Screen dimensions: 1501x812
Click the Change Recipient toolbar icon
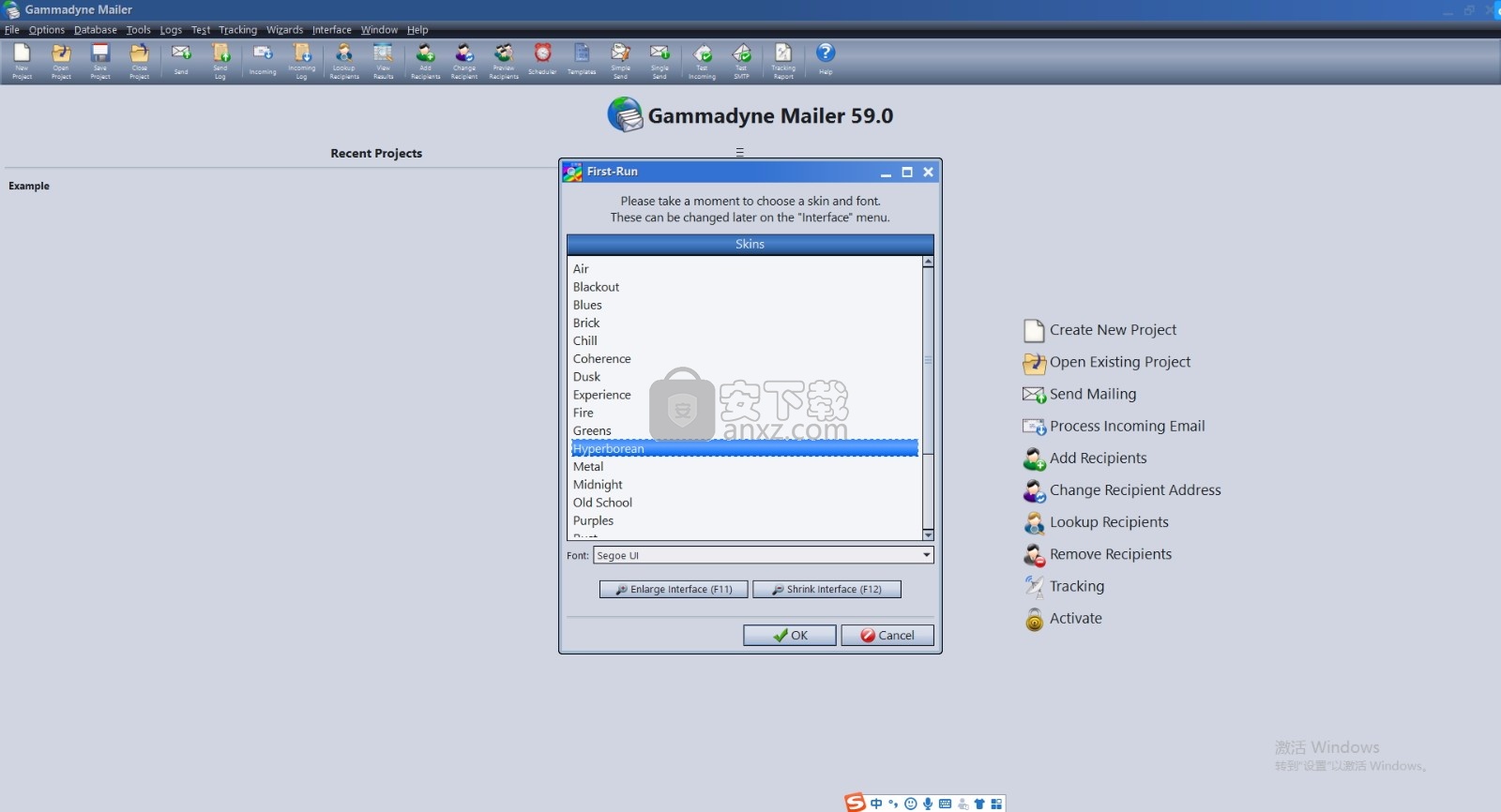point(464,61)
